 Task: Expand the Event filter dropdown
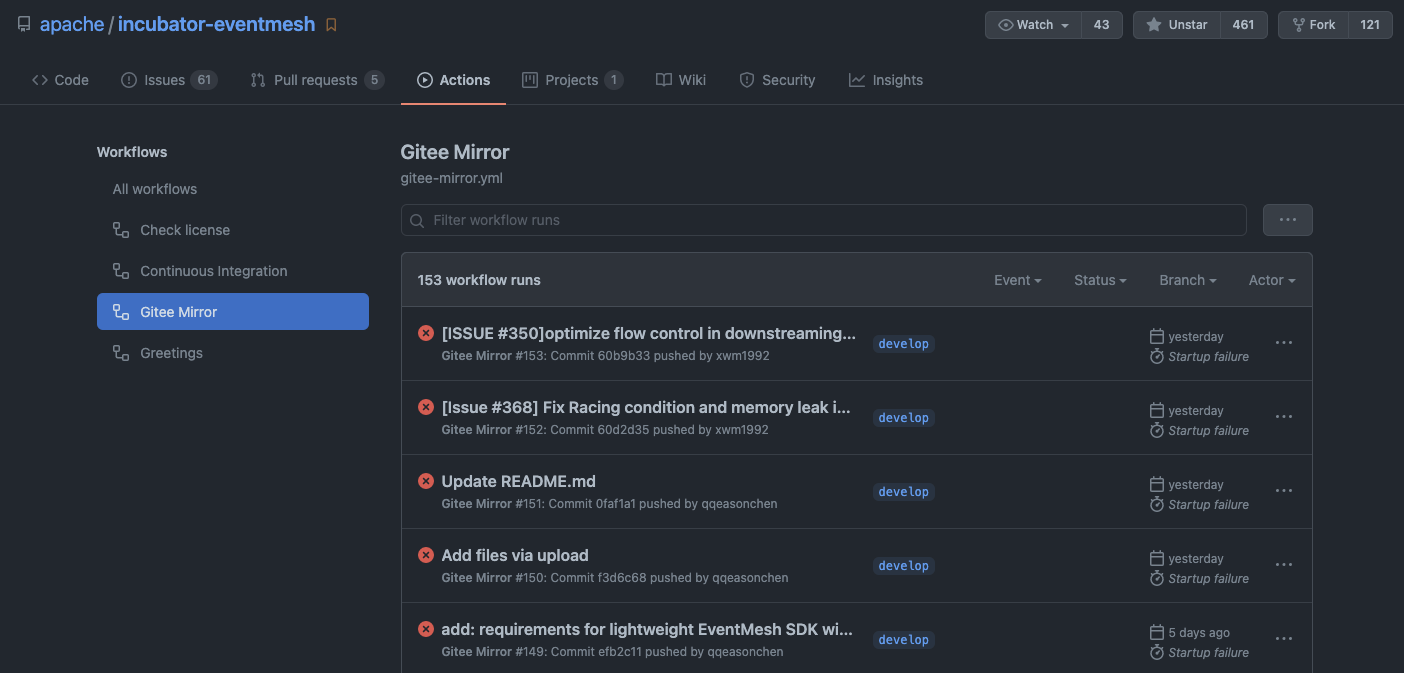pyautogui.click(x=1017, y=280)
